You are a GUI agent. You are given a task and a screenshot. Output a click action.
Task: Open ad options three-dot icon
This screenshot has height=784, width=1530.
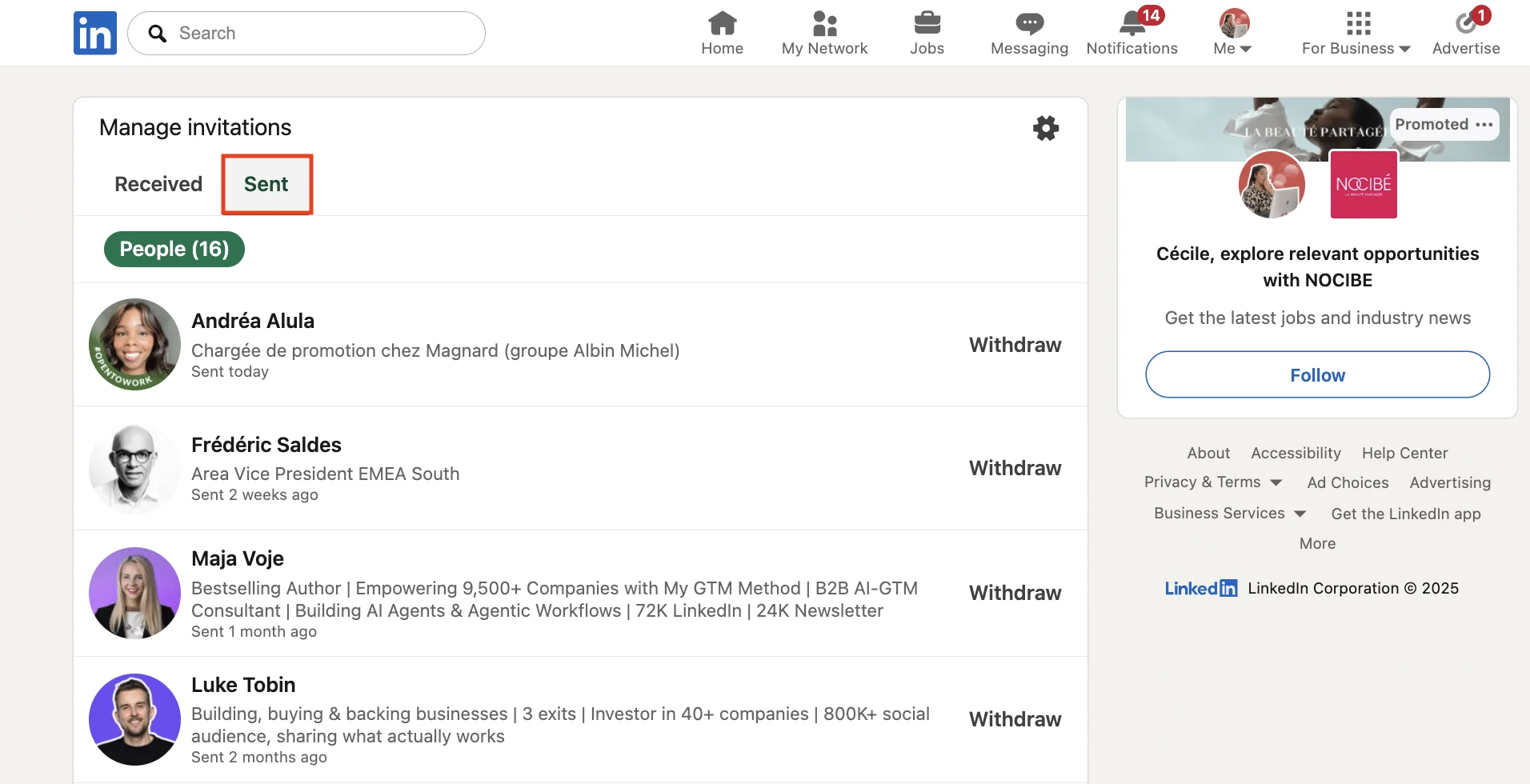[x=1484, y=125]
